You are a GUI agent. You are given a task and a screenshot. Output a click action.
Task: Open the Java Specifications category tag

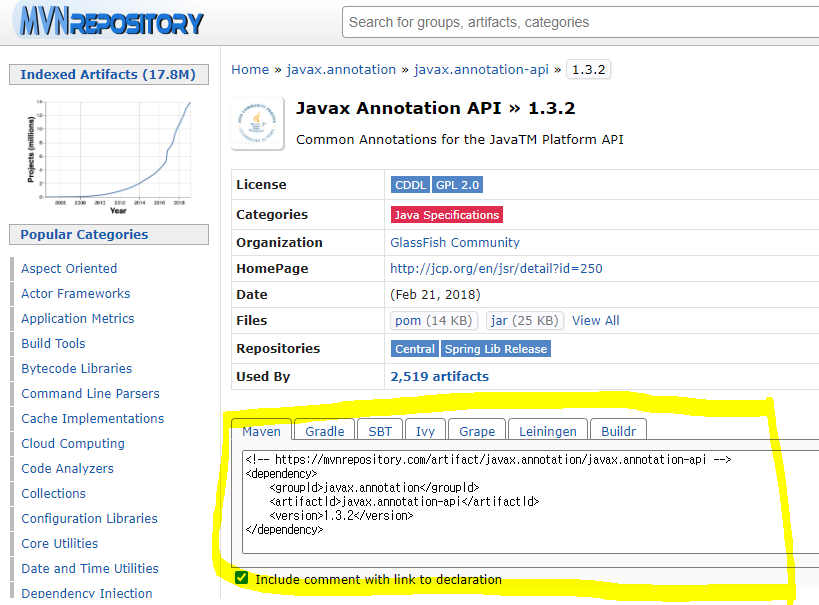click(x=447, y=215)
